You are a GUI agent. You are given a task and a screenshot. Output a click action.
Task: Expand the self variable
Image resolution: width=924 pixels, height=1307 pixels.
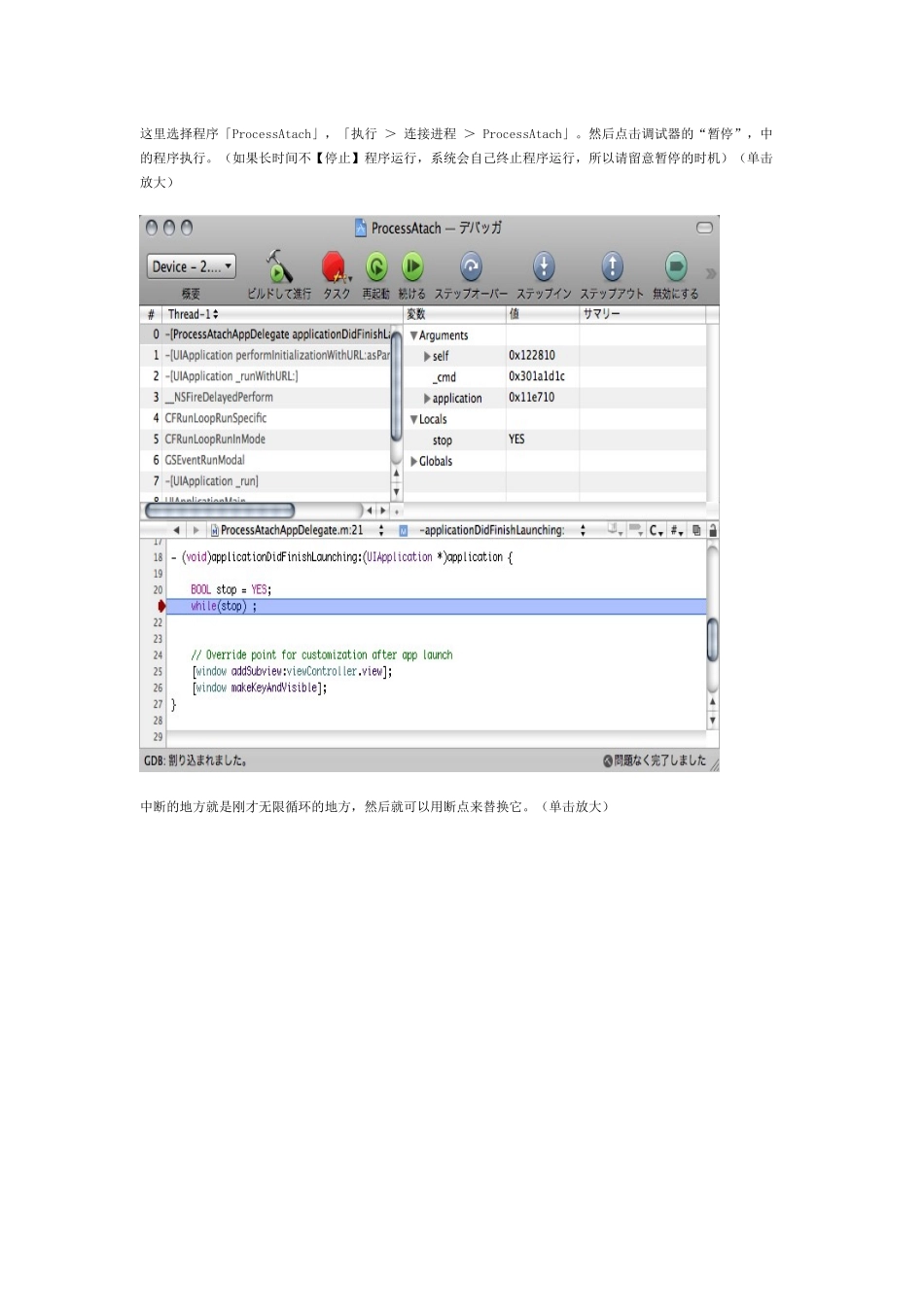[427, 357]
